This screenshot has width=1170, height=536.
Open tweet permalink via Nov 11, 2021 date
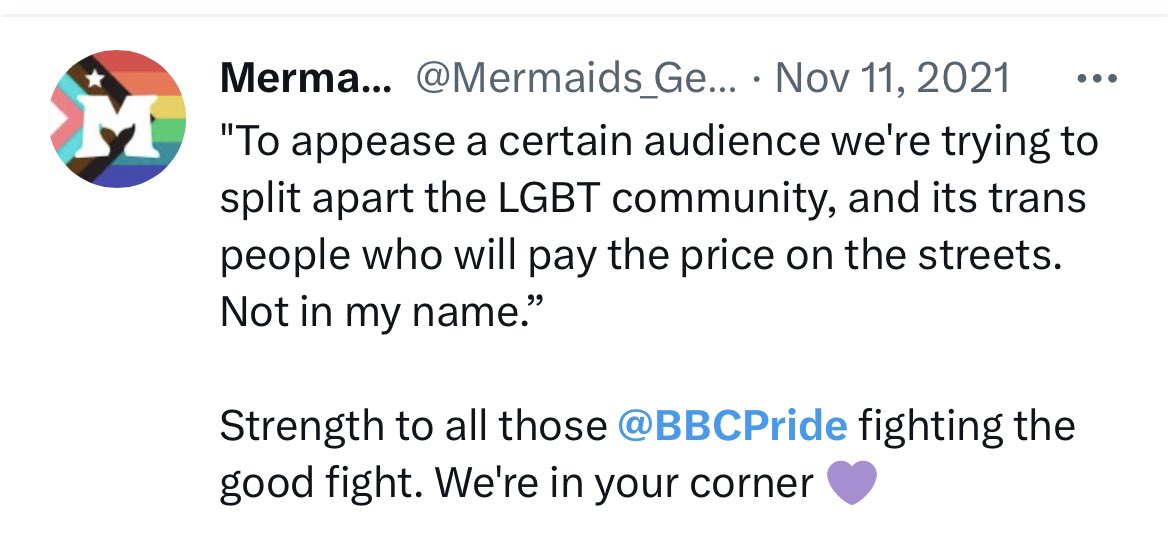tap(892, 78)
